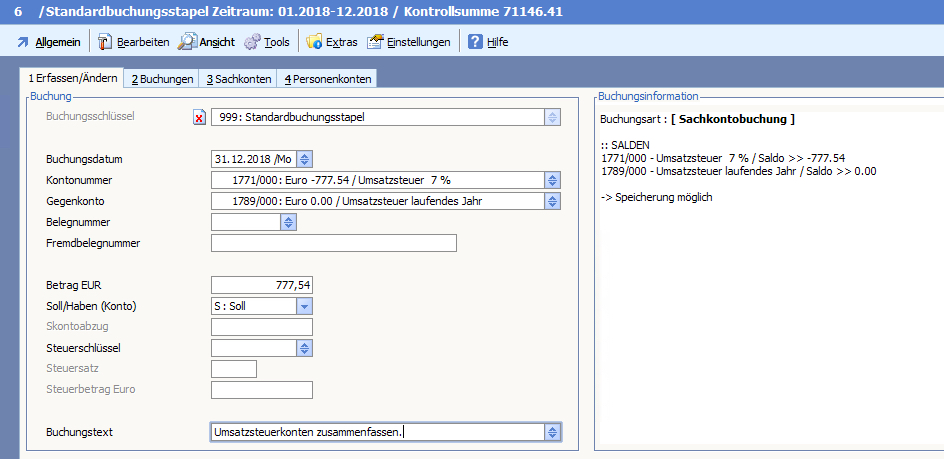This screenshot has width=944, height=459.
Task: Open the Hilfe help menu
Action: click(488, 42)
